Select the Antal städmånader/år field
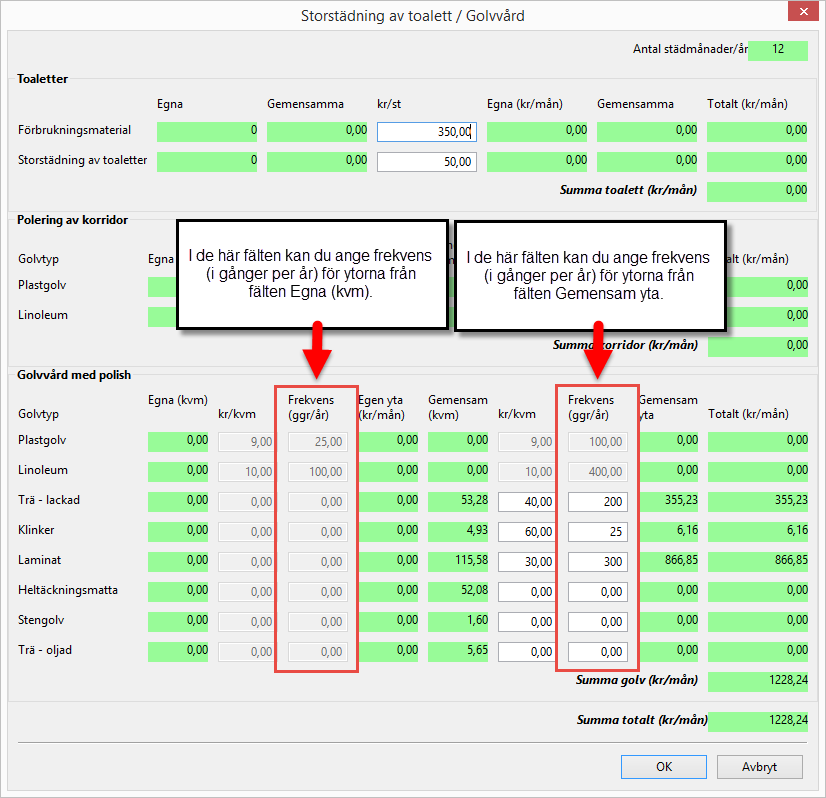 (777, 50)
